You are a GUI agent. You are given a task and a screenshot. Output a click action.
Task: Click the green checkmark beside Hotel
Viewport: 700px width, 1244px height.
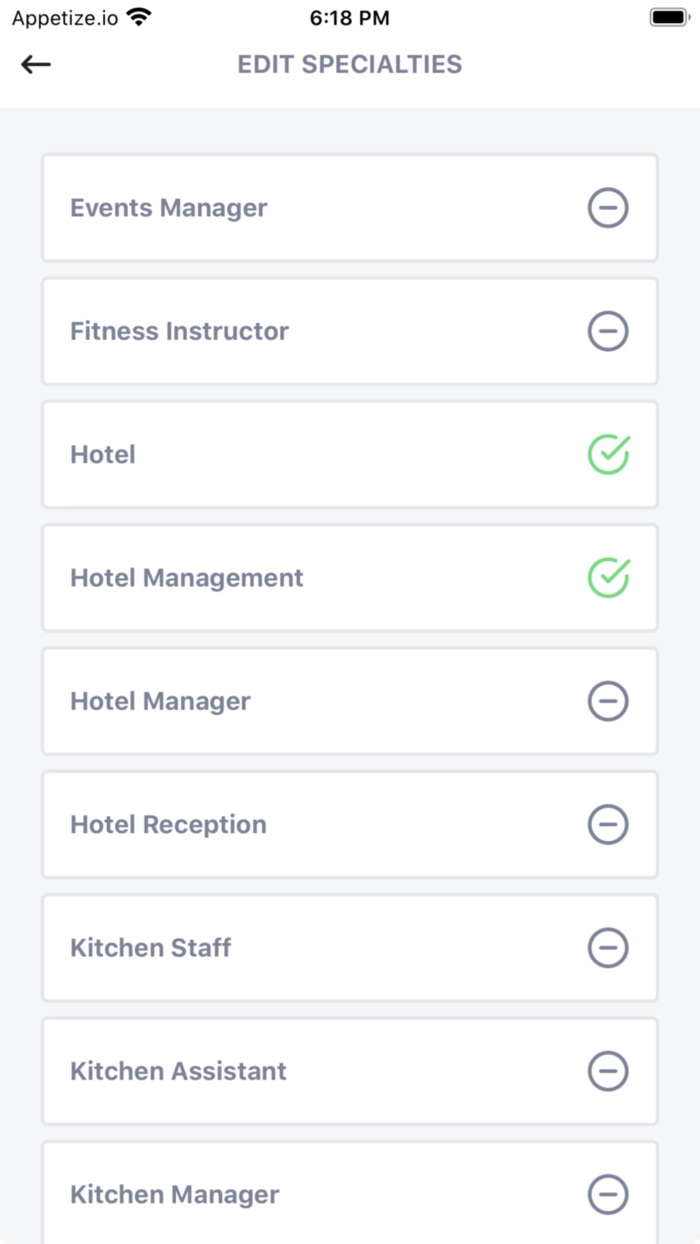[x=608, y=454]
